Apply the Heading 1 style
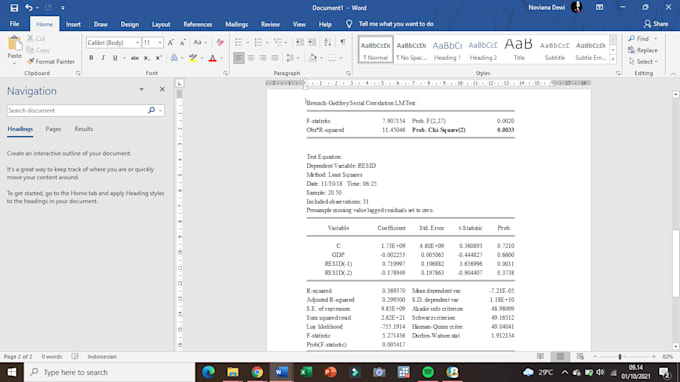This screenshot has width=680, height=382. tap(447, 49)
